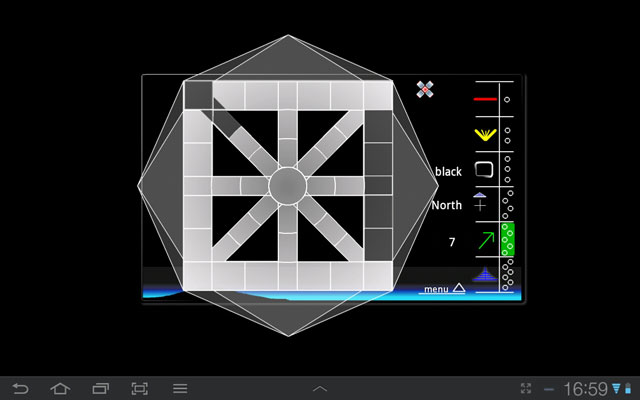Click the 'menu' label
This screenshot has height=400, width=640.
coord(436,289)
